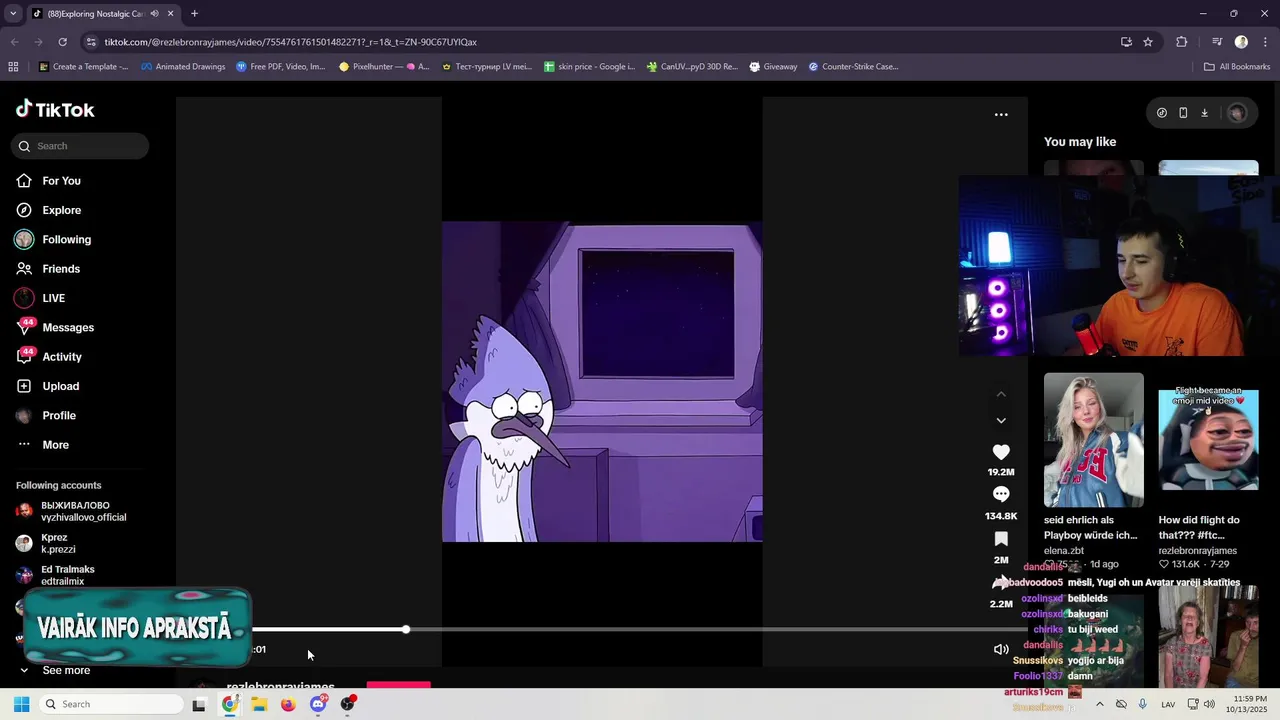This screenshot has width=1280, height=720.
Task: Open Chrome extensions puzzle icon
Action: coord(1182,42)
